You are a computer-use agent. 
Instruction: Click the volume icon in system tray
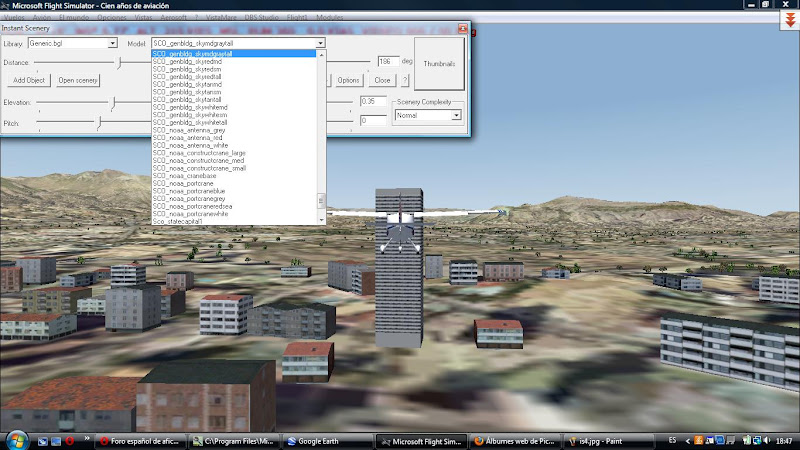[767, 440]
